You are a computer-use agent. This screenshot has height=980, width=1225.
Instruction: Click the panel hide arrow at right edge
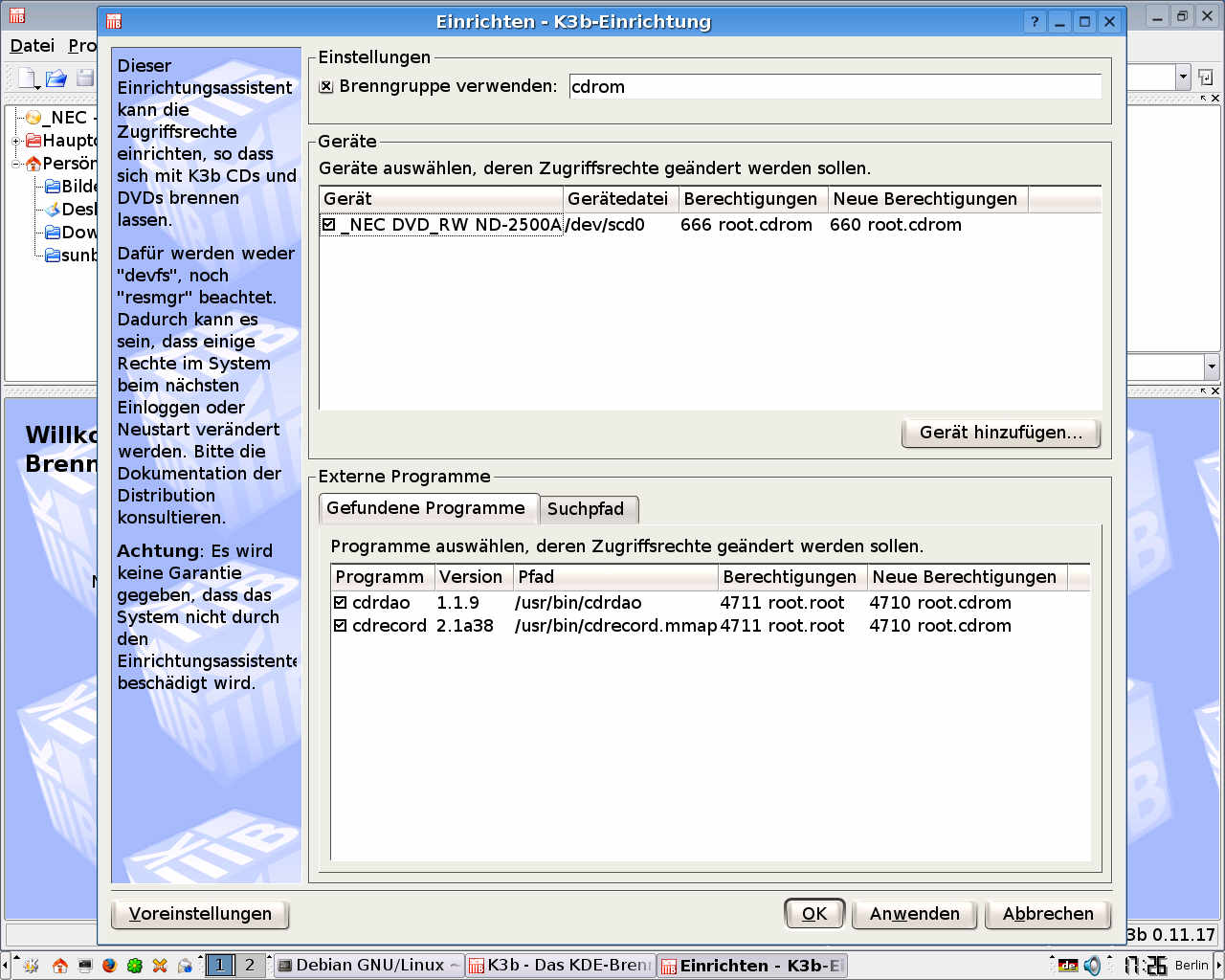tap(1219, 965)
